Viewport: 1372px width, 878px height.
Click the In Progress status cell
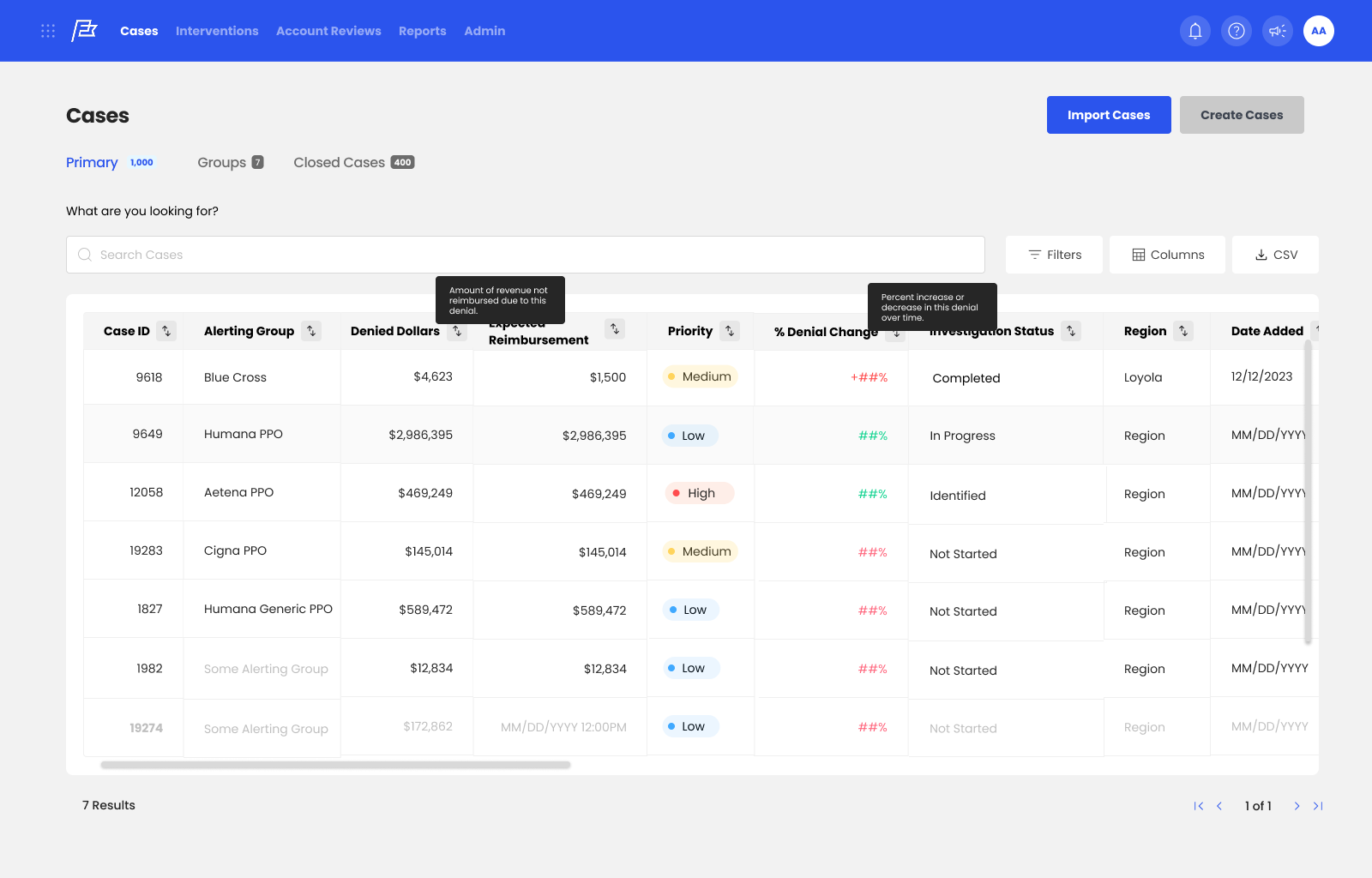[962, 436]
